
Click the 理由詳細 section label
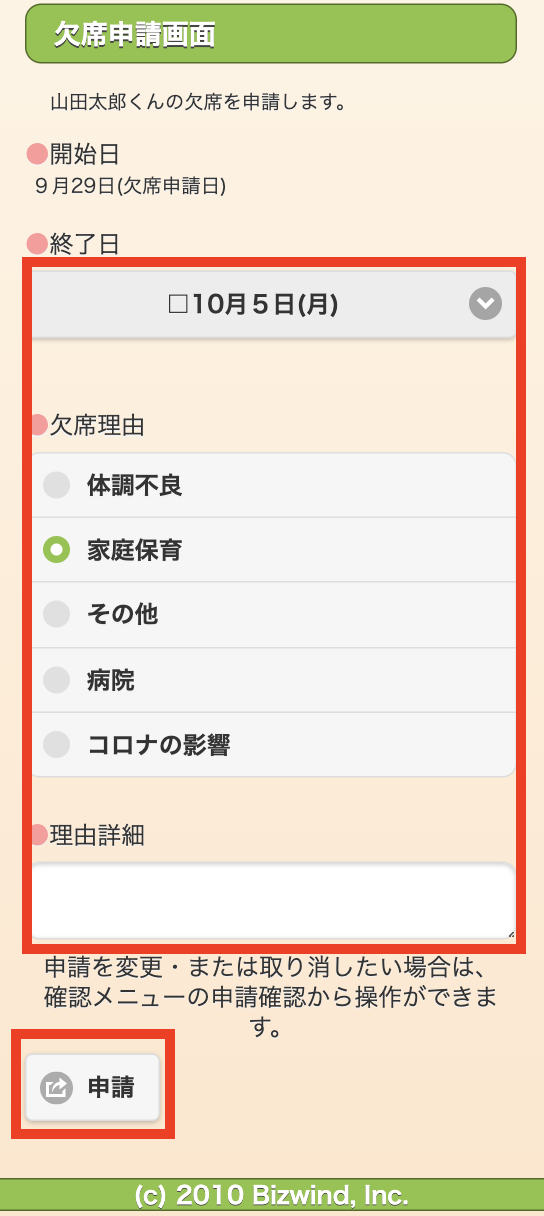pyautogui.click(x=97, y=835)
